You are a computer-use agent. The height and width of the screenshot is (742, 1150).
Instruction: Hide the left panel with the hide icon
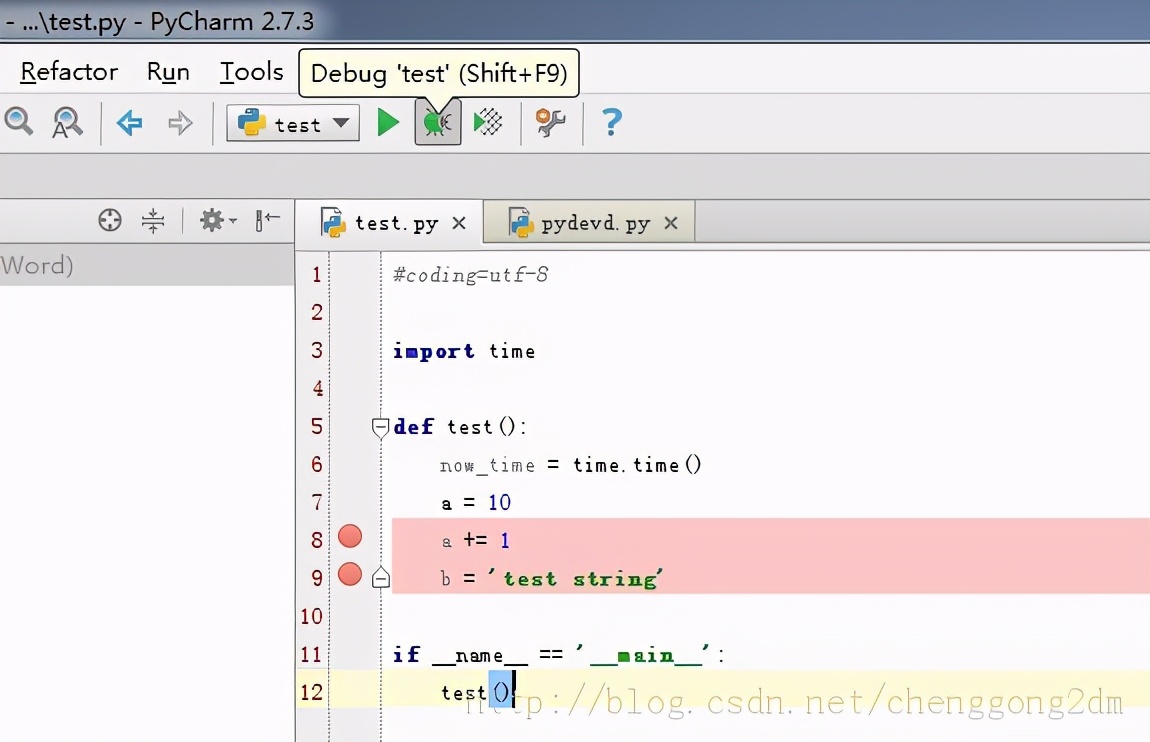click(x=267, y=220)
